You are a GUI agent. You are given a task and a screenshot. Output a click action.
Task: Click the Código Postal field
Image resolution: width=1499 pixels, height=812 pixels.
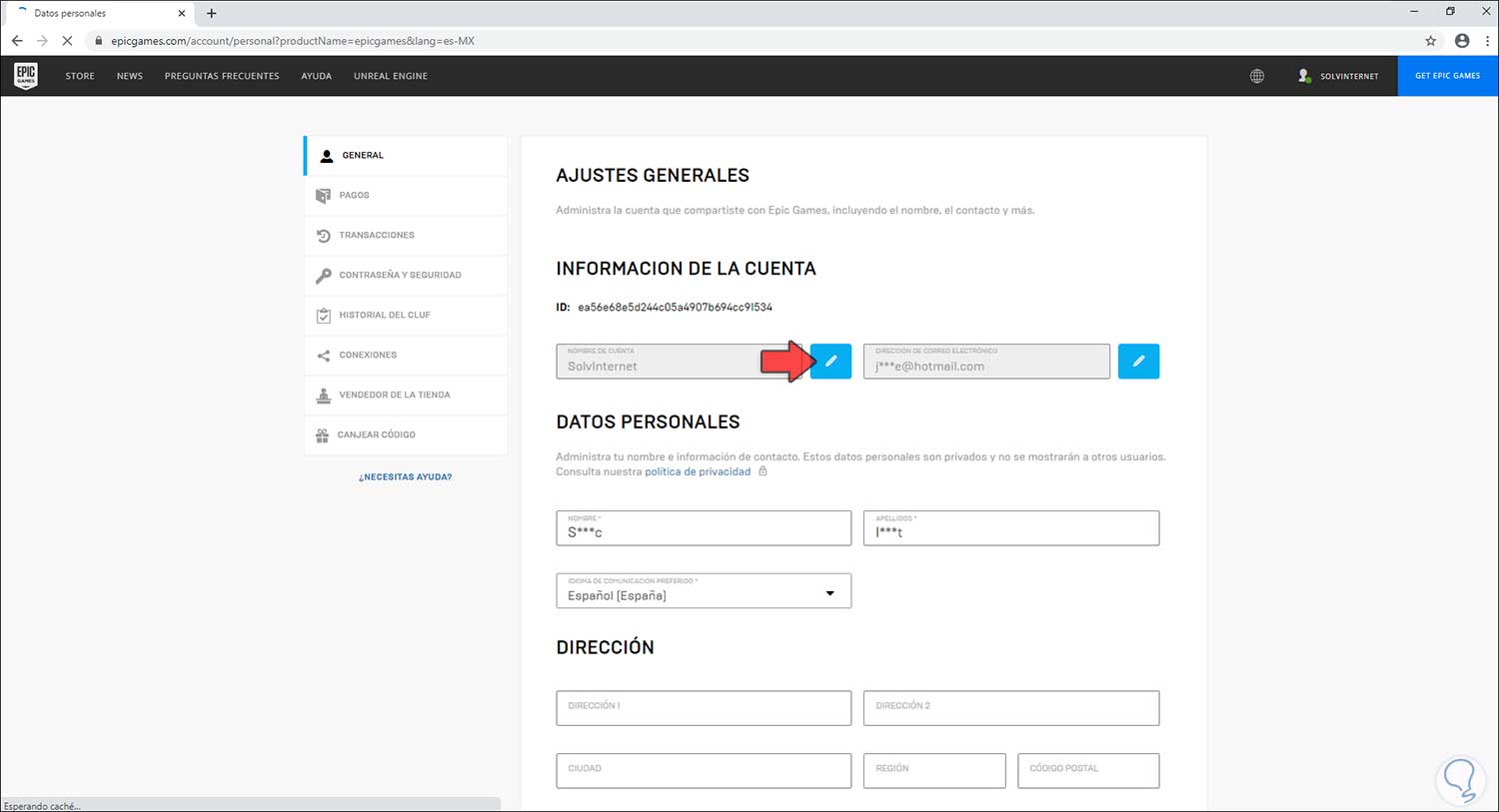1088,771
